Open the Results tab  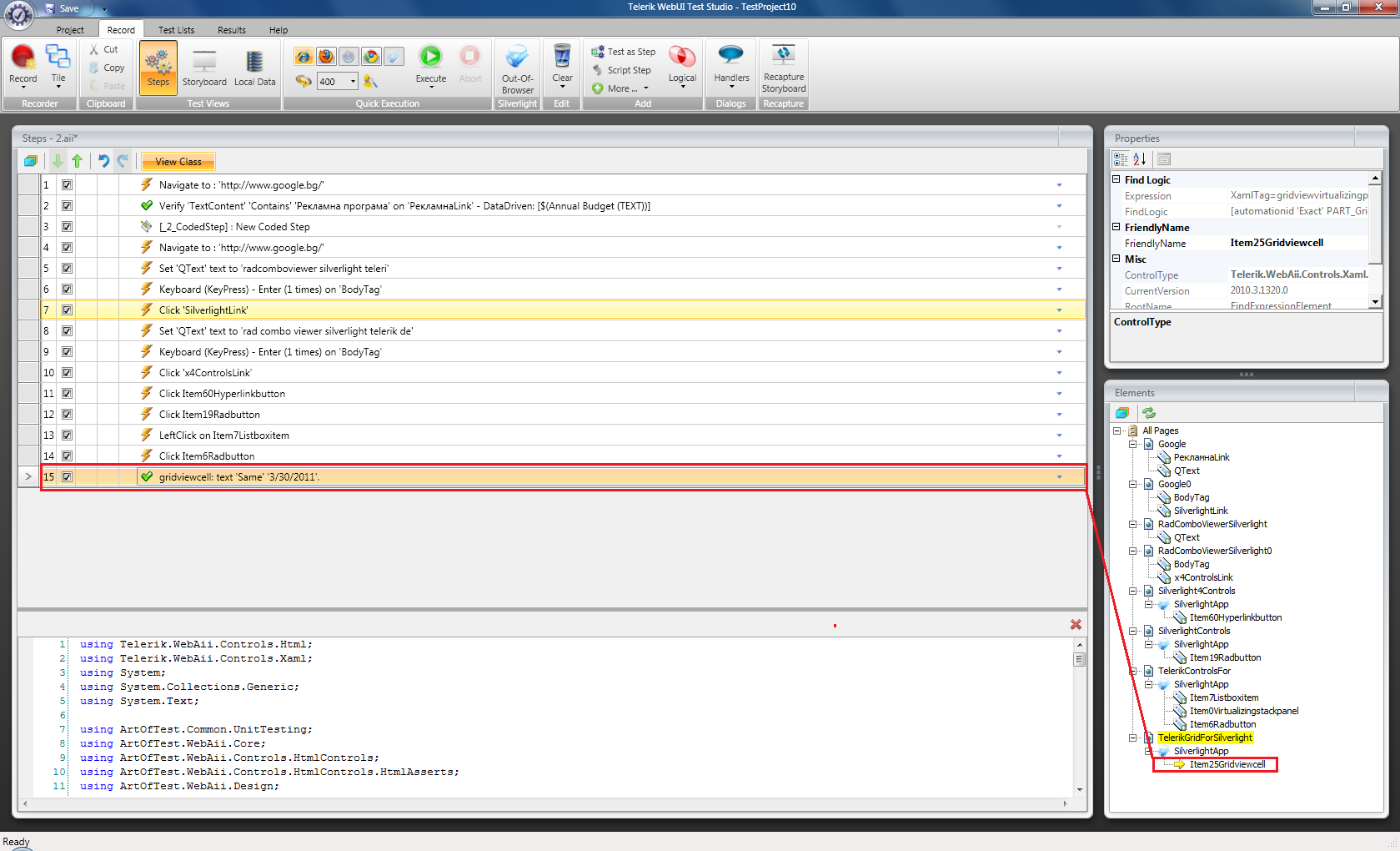point(232,30)
